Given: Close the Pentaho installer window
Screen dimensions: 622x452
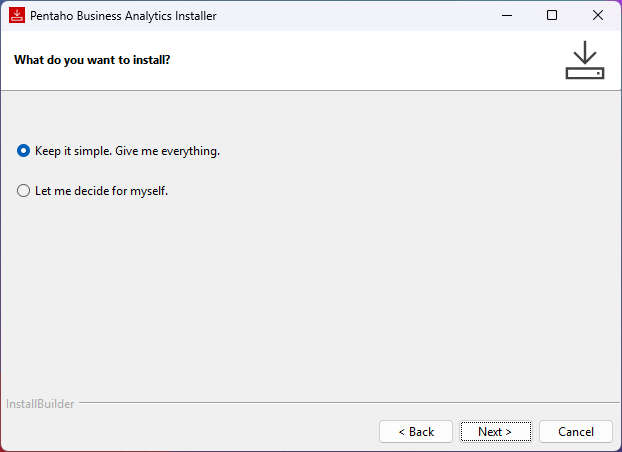Looking at the screenshot, I should 597,16.
